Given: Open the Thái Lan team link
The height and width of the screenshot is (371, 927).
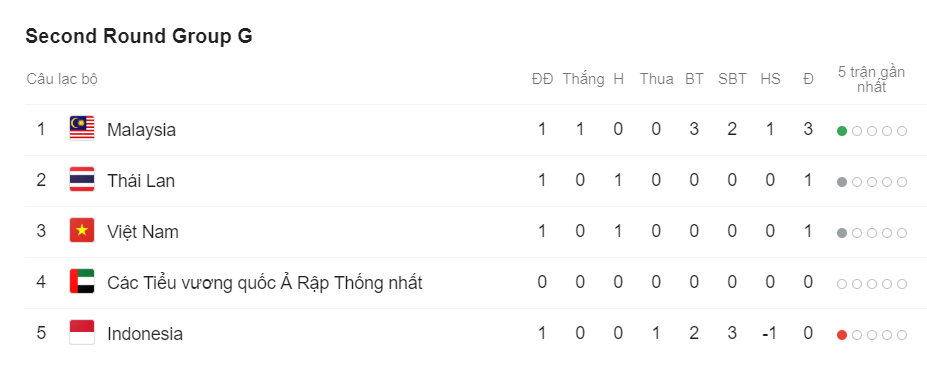Looking at the screenshot, I should point(141,180).
